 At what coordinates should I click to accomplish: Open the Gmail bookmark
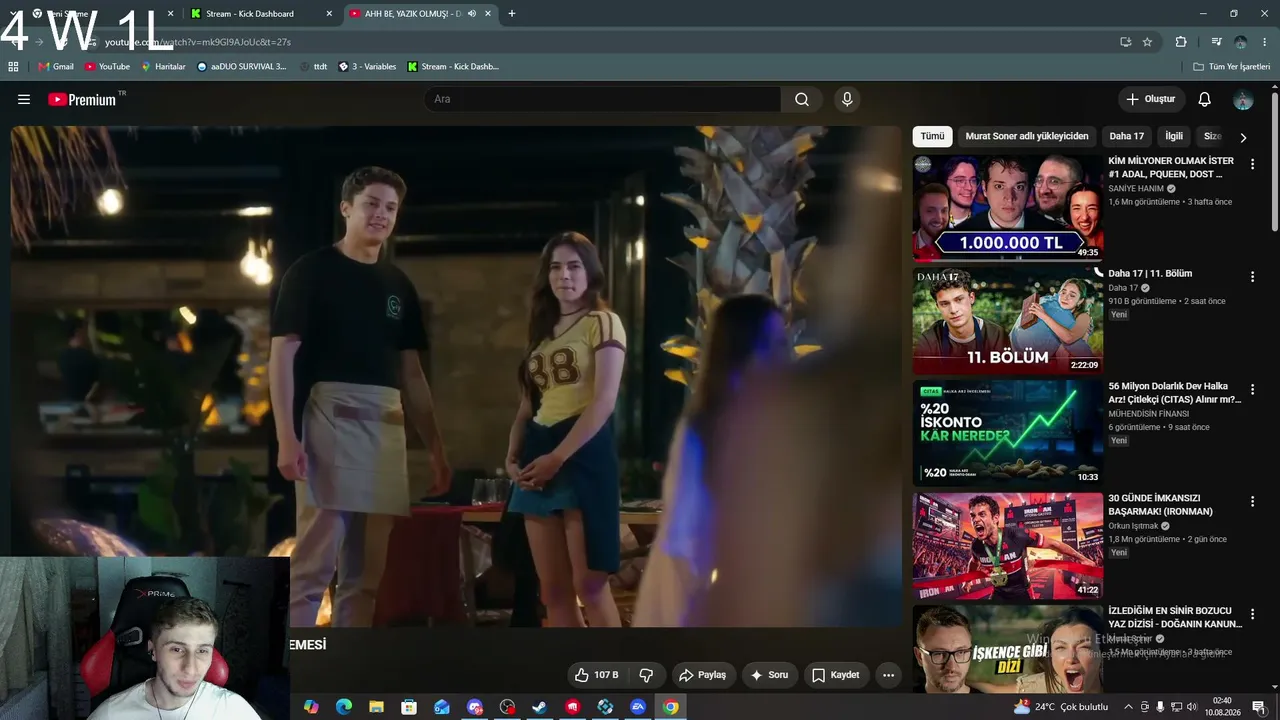(x=56, y=67)
